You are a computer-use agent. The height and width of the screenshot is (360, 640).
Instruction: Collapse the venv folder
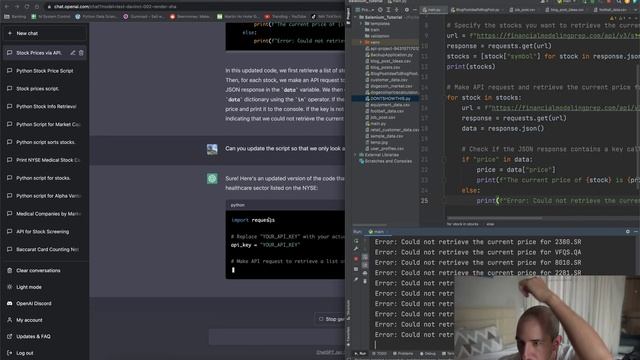click(361, 42)
